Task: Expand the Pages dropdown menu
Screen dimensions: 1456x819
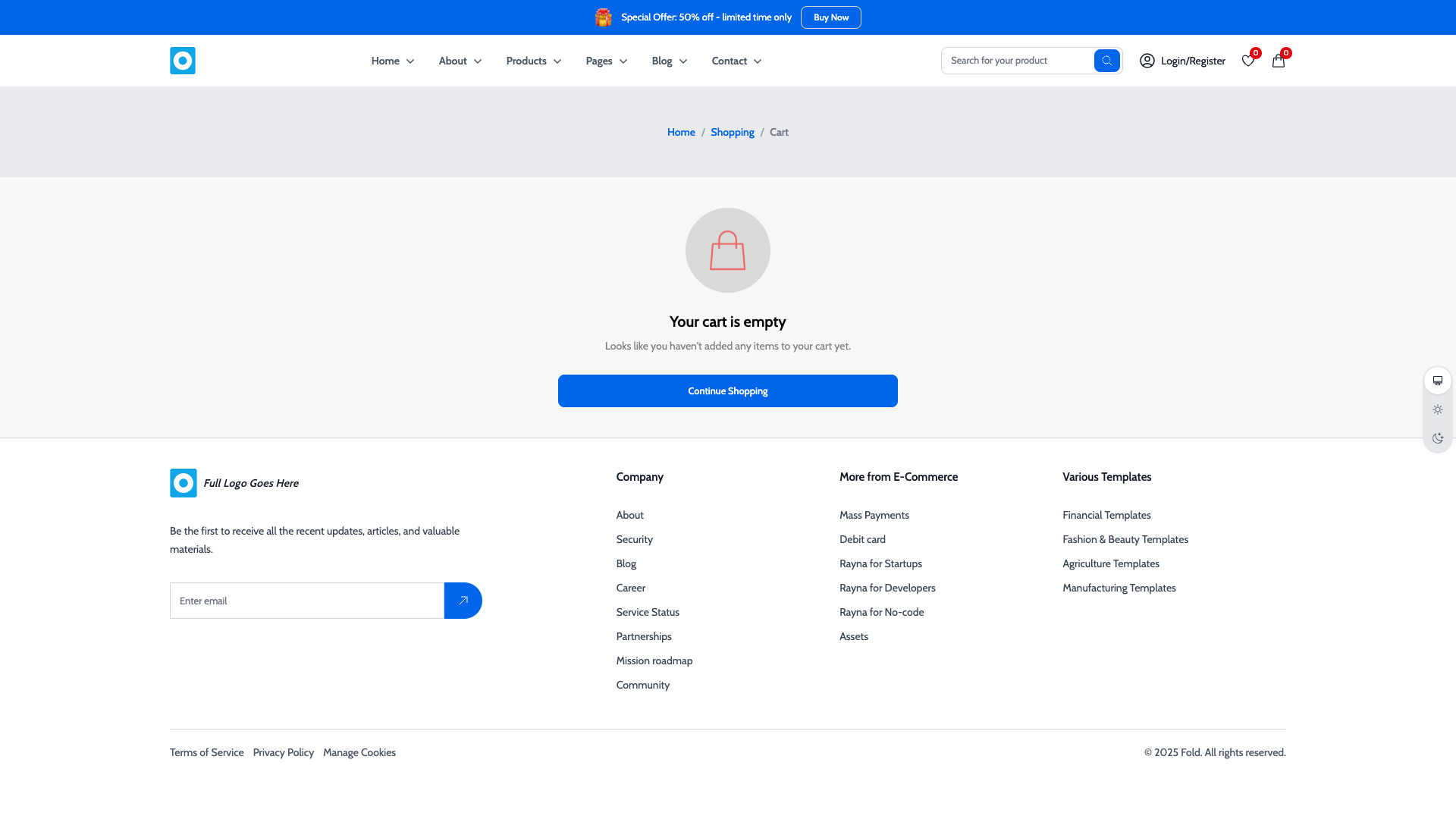Action: tap(606, 61)
